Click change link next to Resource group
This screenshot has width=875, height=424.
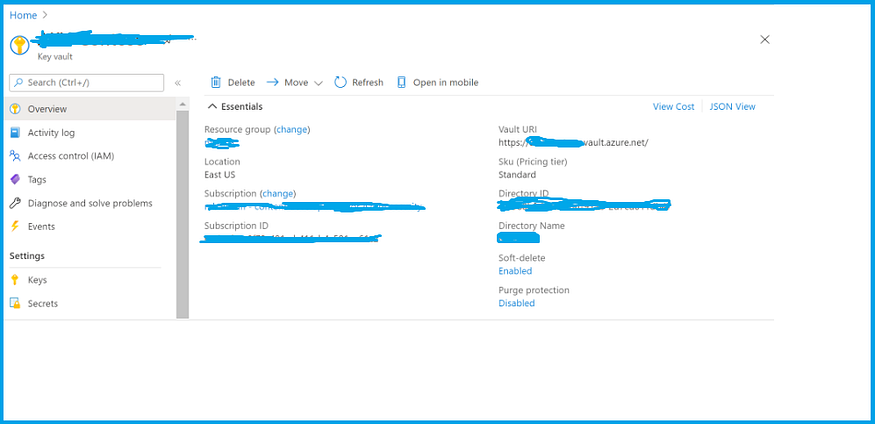coord(292,129)
